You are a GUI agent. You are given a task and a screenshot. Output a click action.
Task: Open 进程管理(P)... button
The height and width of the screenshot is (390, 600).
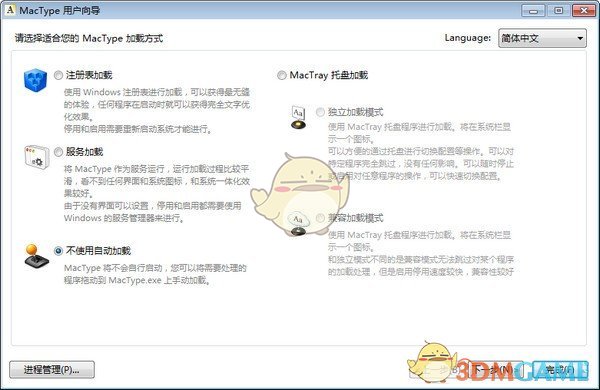52,370
